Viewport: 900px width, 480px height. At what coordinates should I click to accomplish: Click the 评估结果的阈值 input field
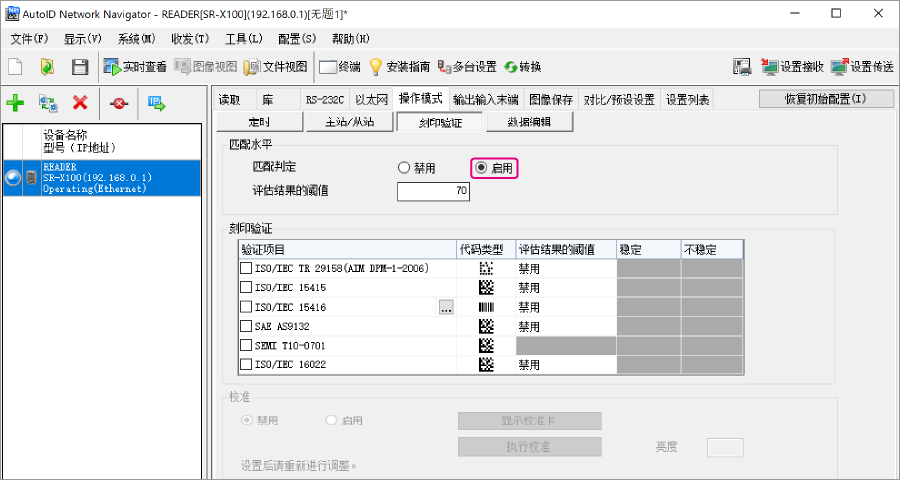433,191
